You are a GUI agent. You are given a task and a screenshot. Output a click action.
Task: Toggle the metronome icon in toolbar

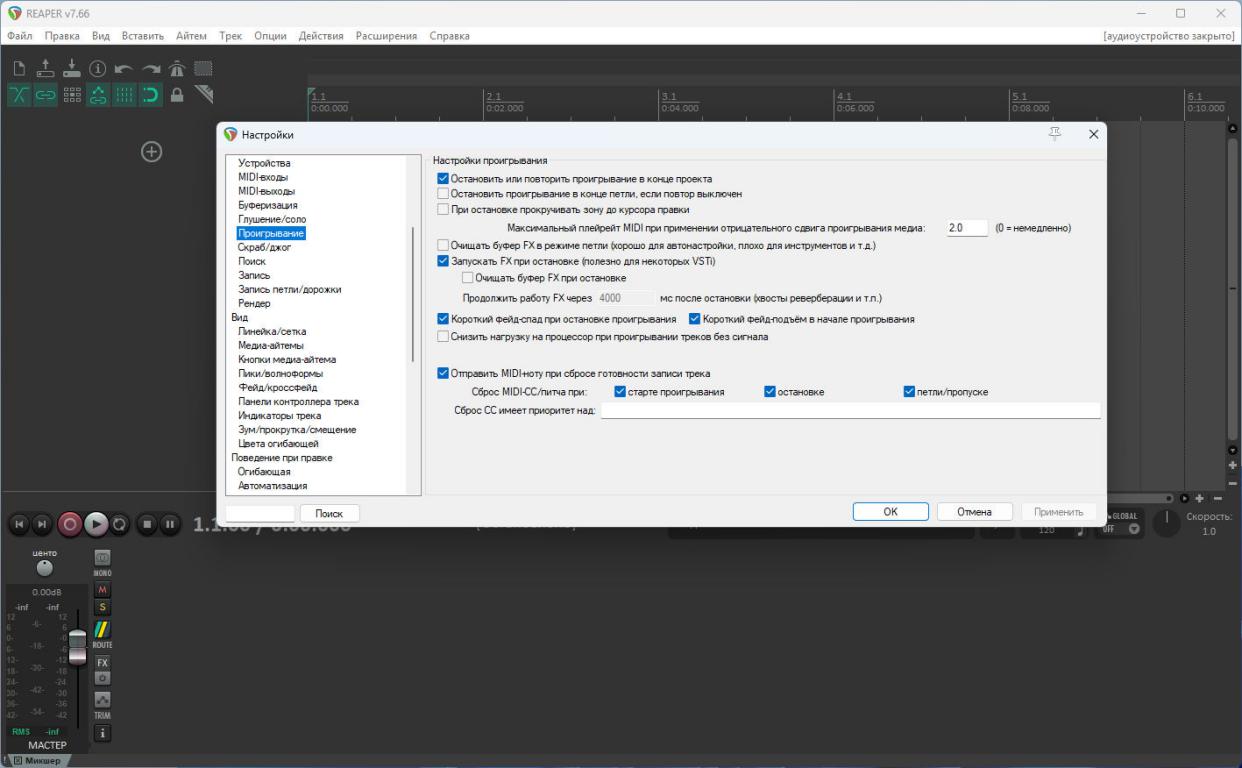click(x=176, y=69)
